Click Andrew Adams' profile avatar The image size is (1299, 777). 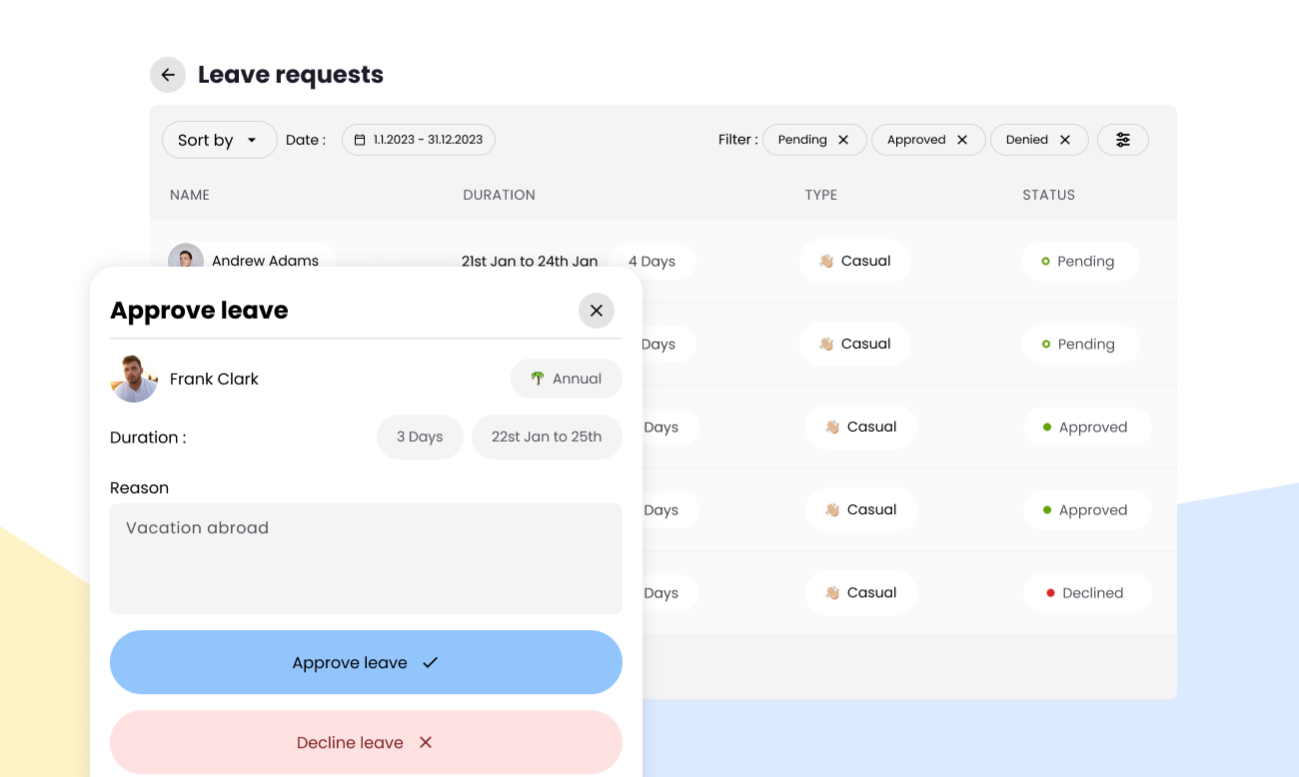[x=185, y=260]
